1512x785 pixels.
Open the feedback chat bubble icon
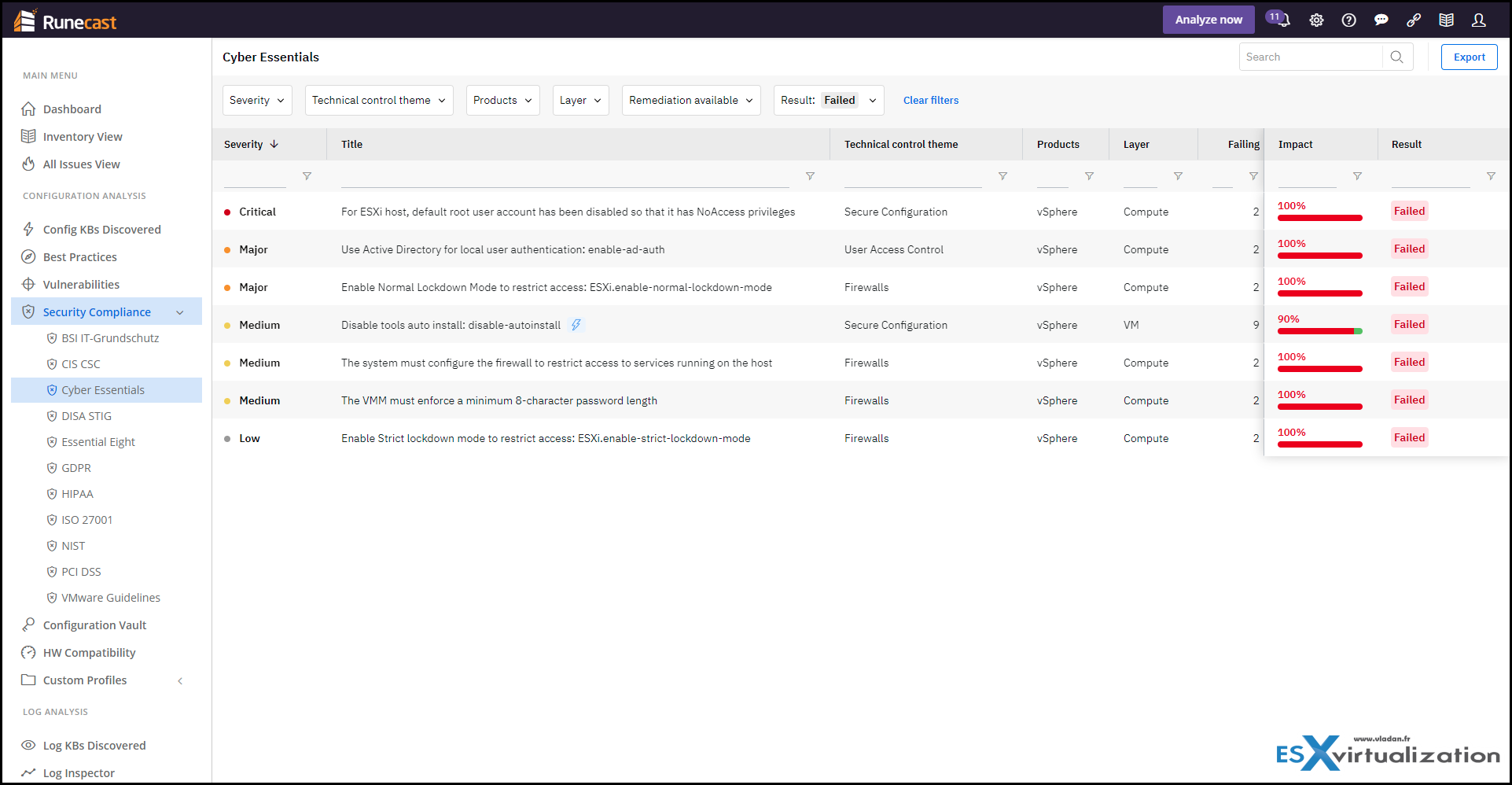click(x=1381, y=20)
